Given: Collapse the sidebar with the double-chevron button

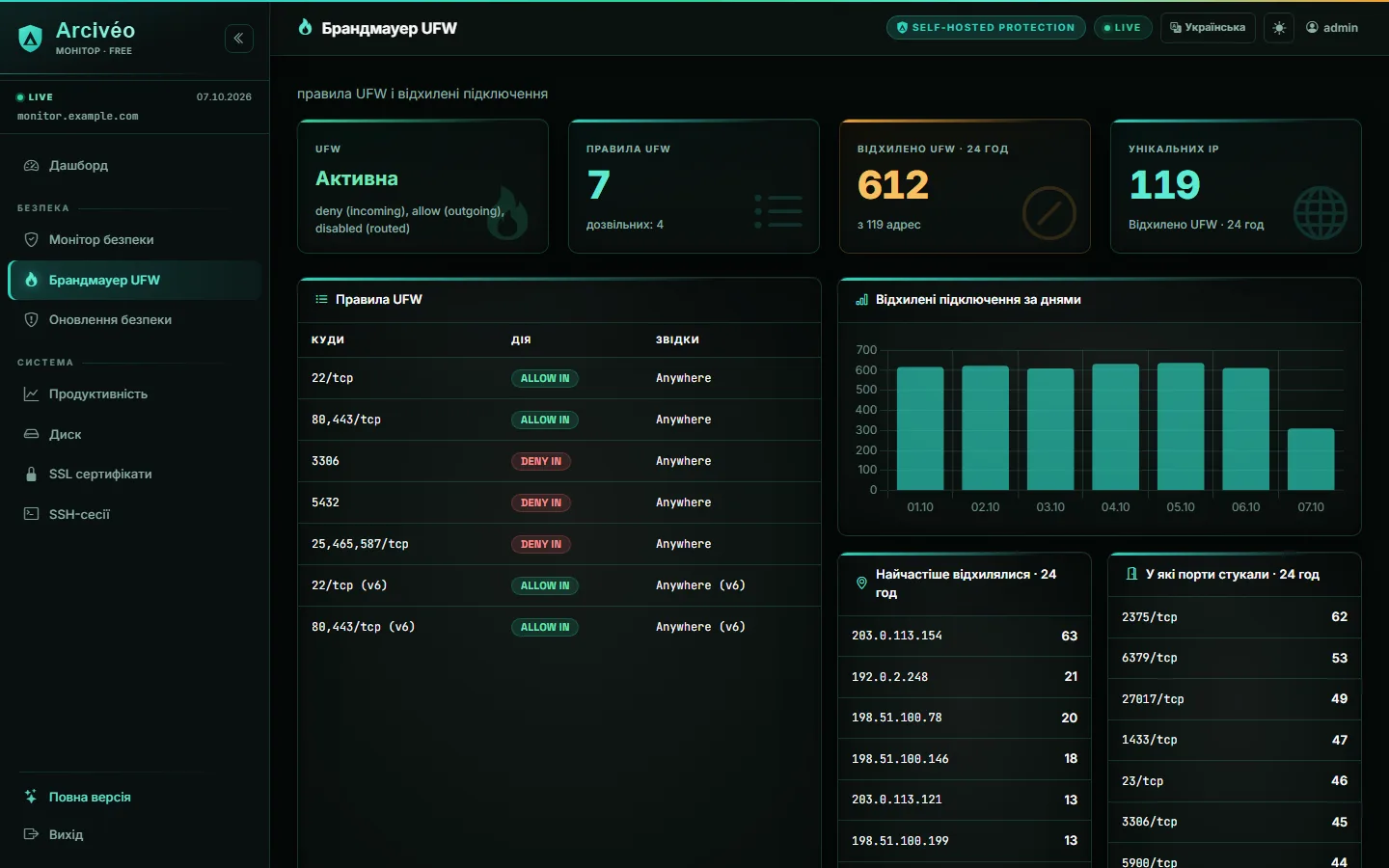Looking at the screenshot, I should 239,39.
